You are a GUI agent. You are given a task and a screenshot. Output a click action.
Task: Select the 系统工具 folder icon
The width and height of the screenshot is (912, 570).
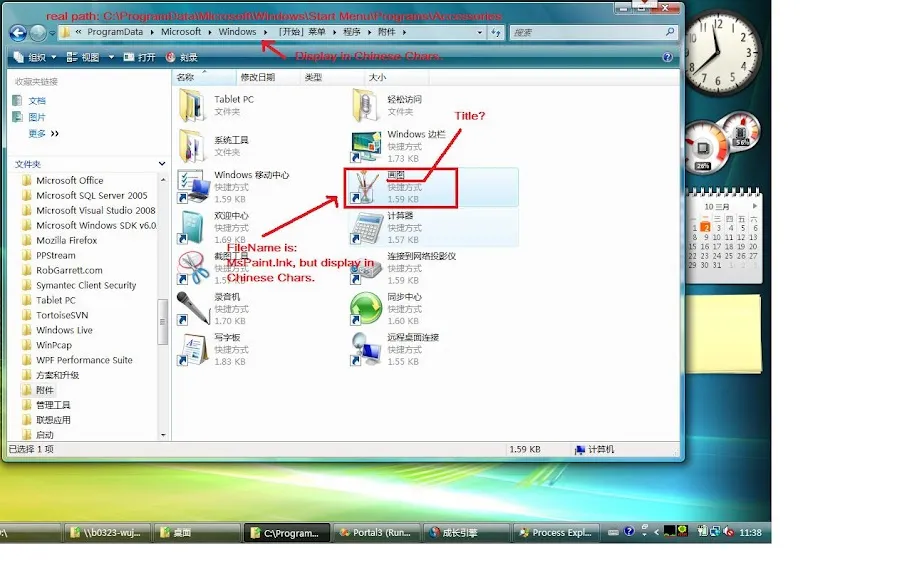[192, 146]
